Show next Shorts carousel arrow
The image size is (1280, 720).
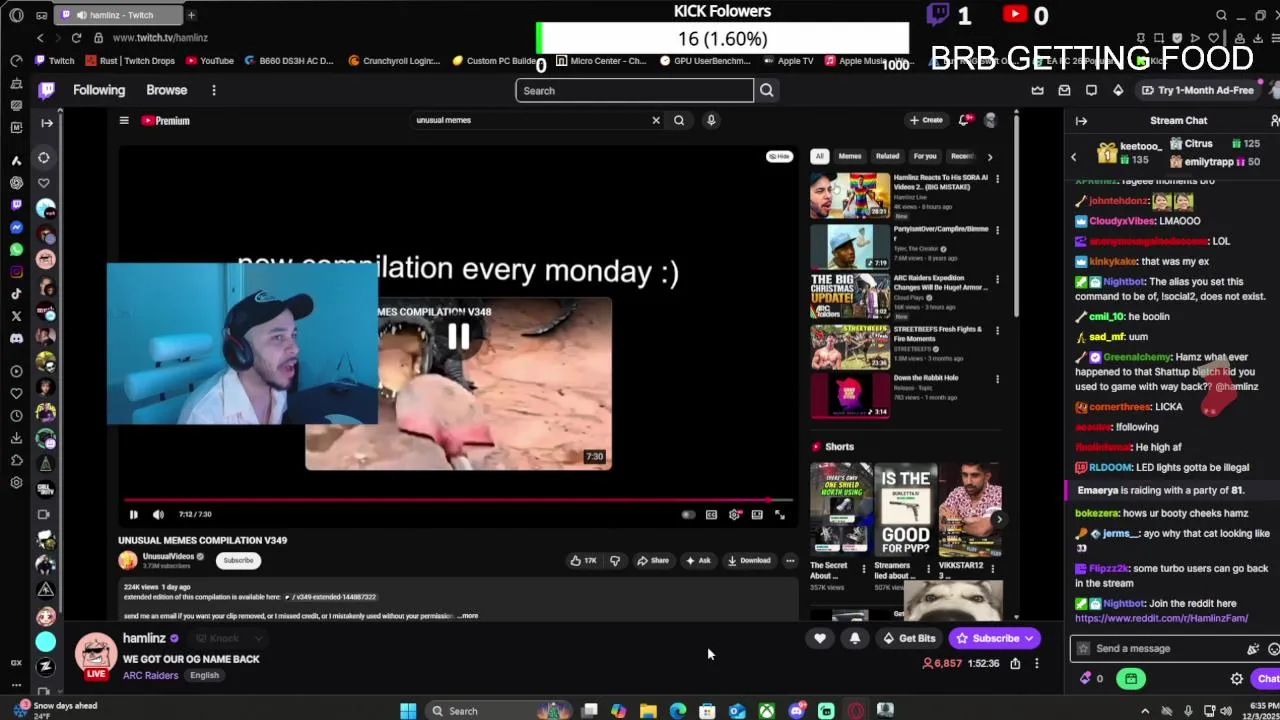click(x=998, y=518)
